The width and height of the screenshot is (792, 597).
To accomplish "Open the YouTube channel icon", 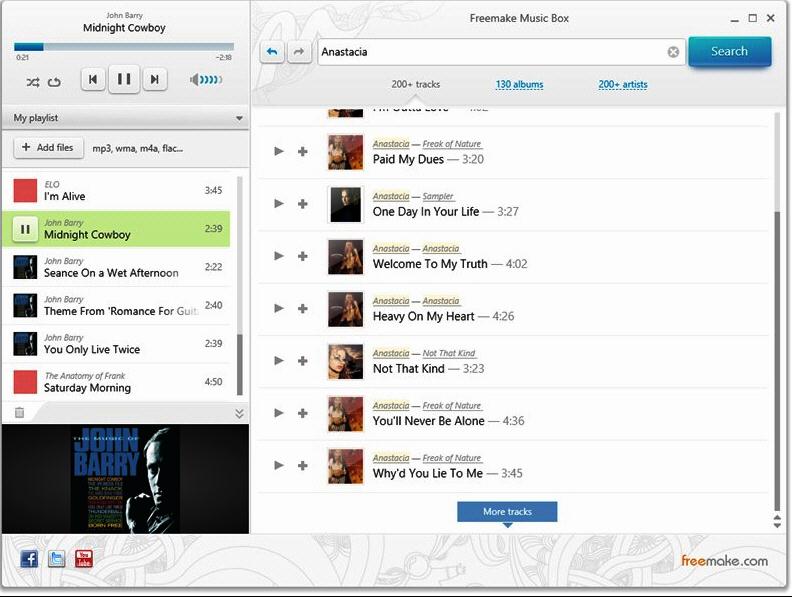I will point(84,559).
